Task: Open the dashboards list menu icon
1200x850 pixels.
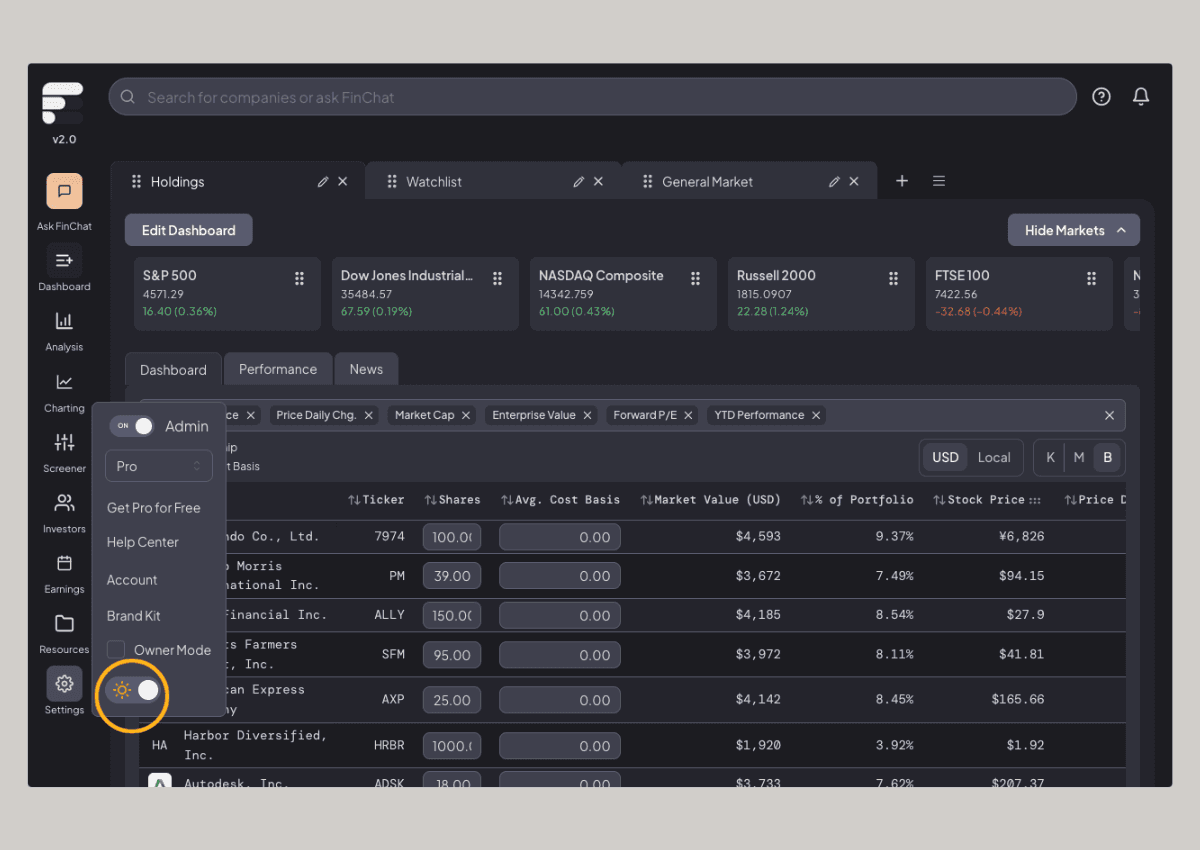Action: 939,181
